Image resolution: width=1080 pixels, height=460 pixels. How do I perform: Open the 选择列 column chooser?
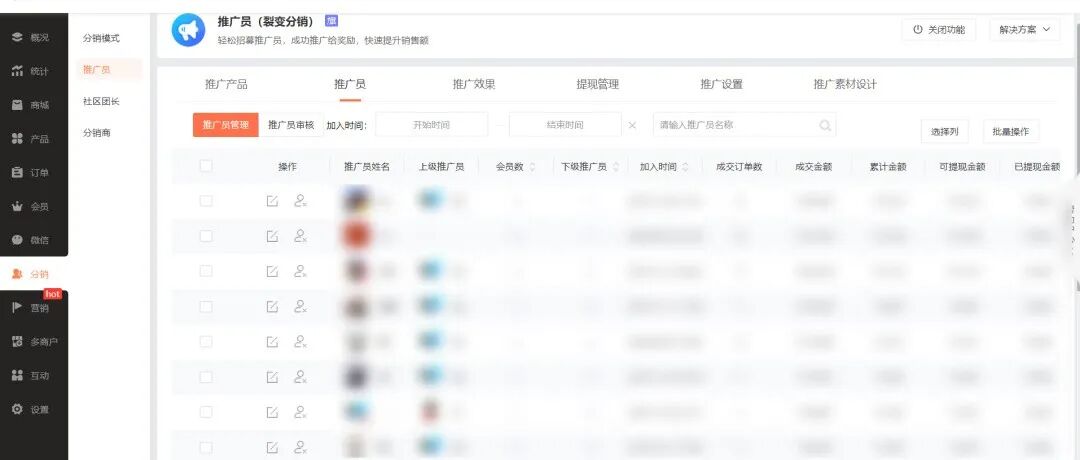944,131
